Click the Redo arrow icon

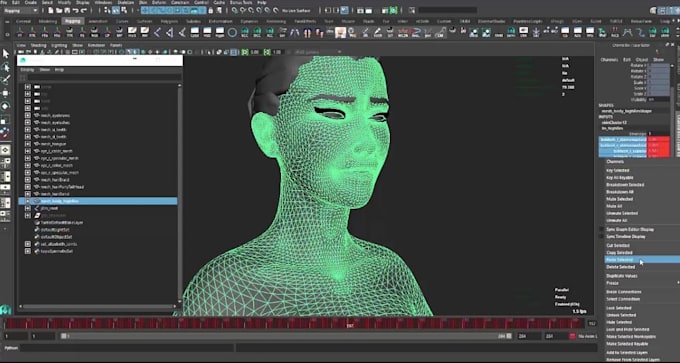point(84,10)
